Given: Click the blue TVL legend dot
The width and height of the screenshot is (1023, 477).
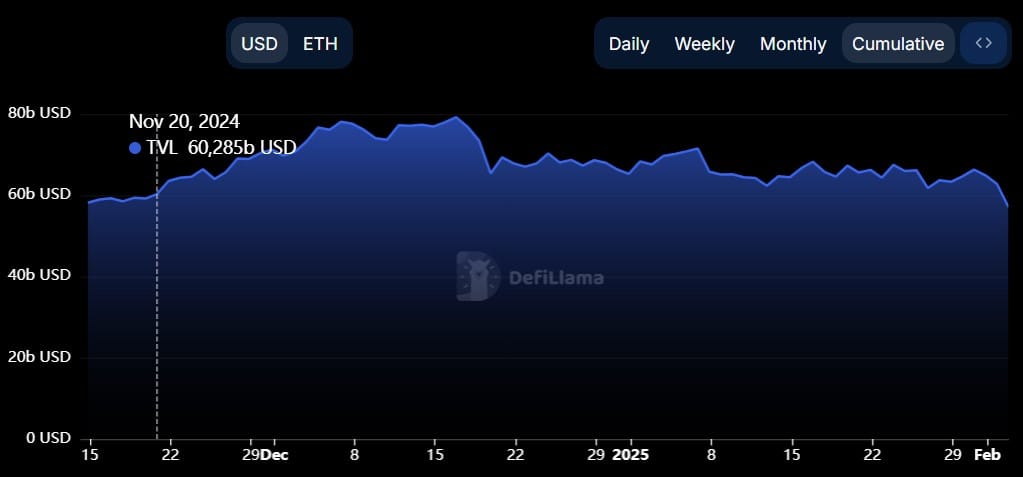Looking at the screenshot, I should [x=135, y=148].
